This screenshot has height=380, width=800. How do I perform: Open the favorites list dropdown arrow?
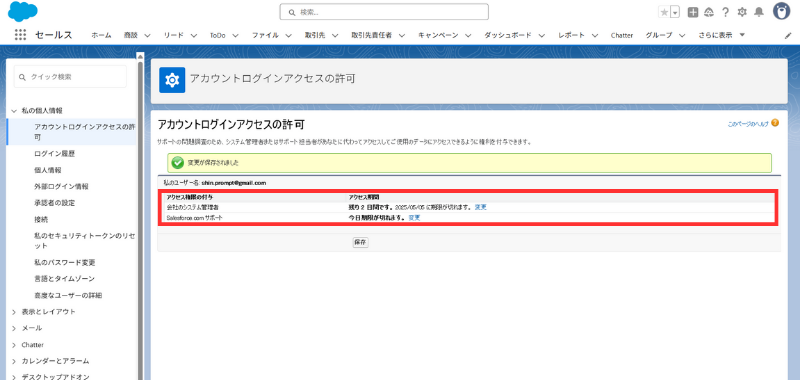pyautogui.click(x=675, y=12)
